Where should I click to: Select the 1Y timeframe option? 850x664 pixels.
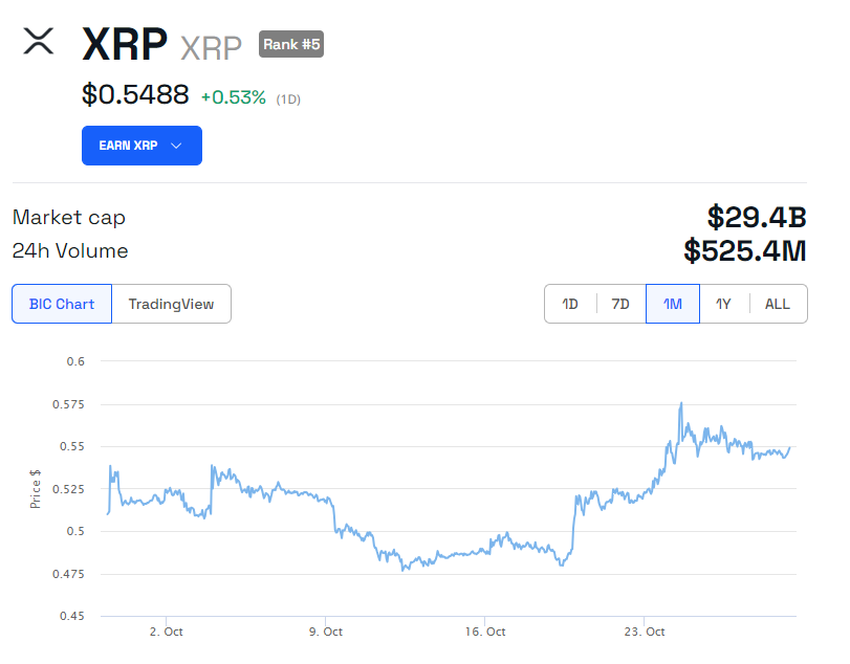724,303
